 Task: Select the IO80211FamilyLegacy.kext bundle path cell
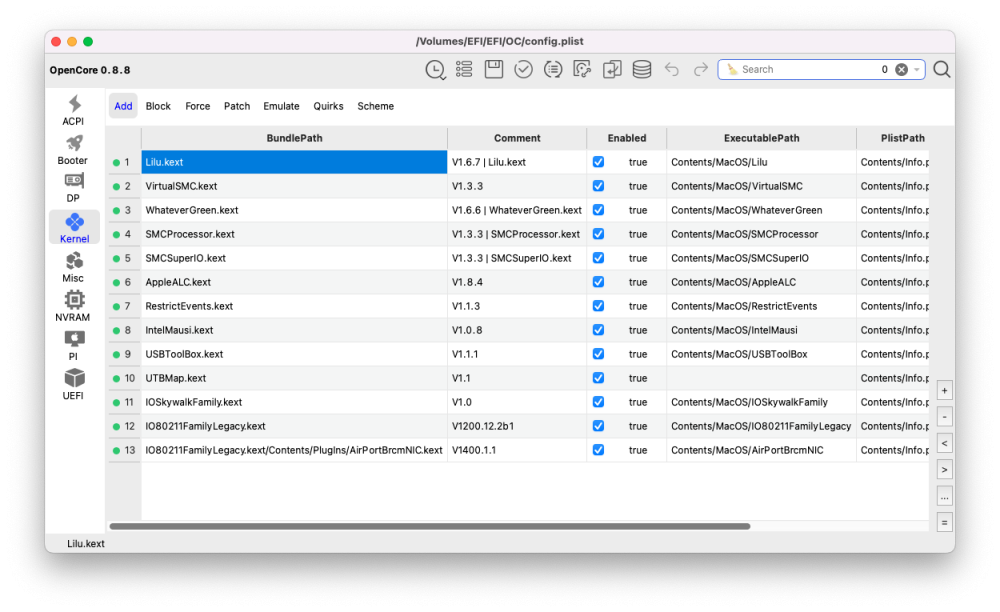coord(294,426)
